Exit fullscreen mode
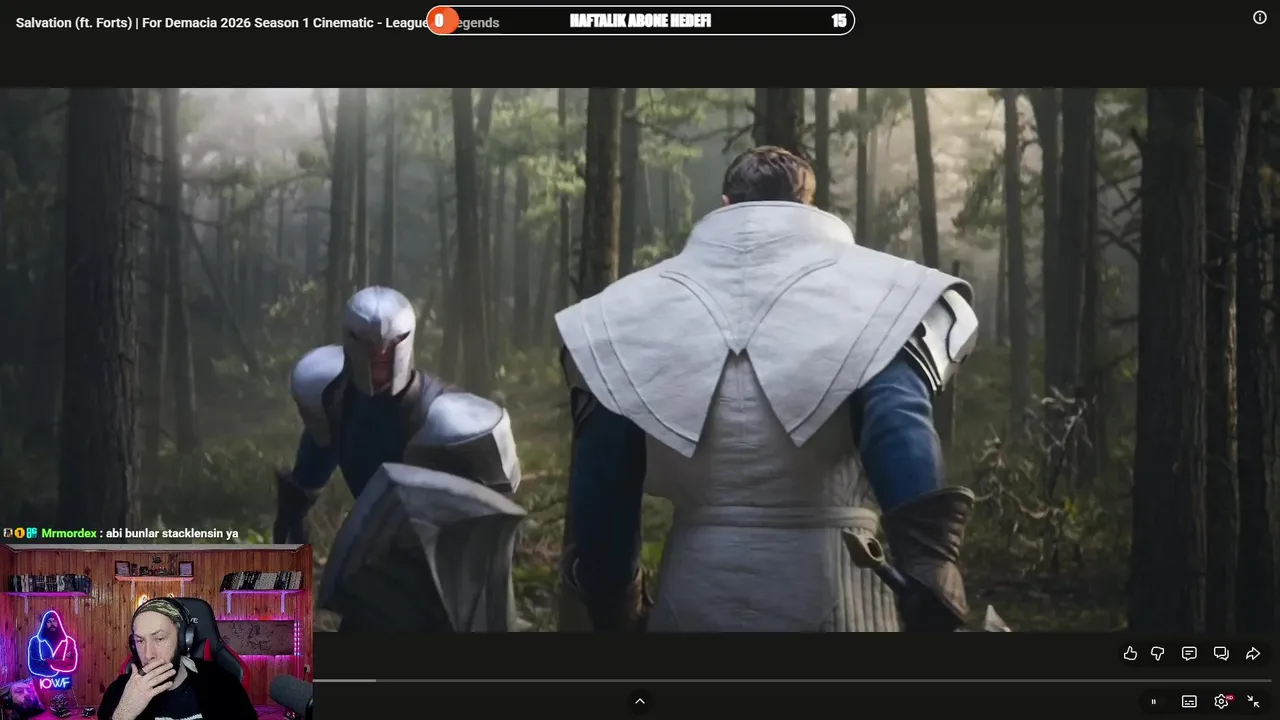The width and height of the screenshot is (1280, 720). (1253, 702)
